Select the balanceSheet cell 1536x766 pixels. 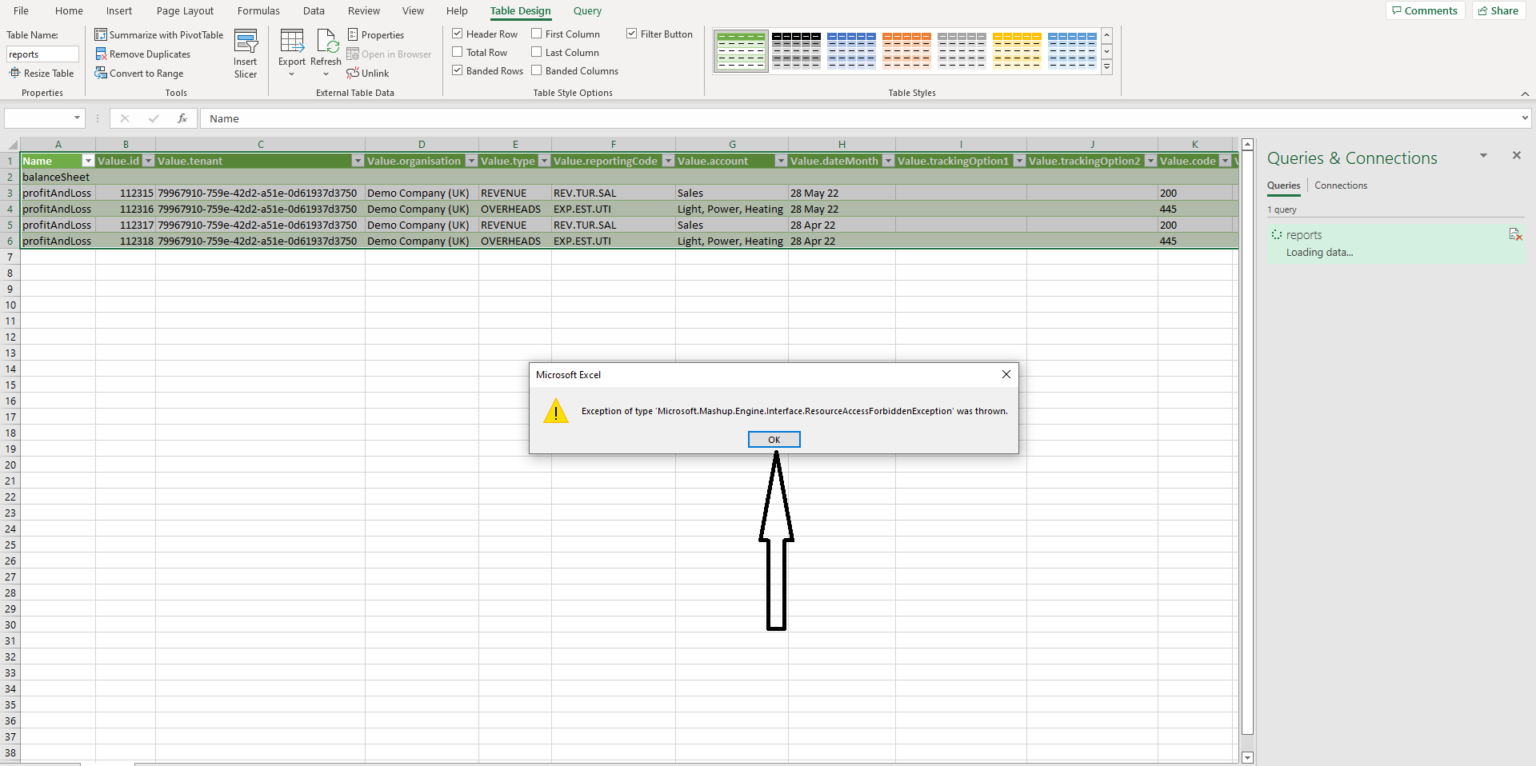tap(58, 177)
